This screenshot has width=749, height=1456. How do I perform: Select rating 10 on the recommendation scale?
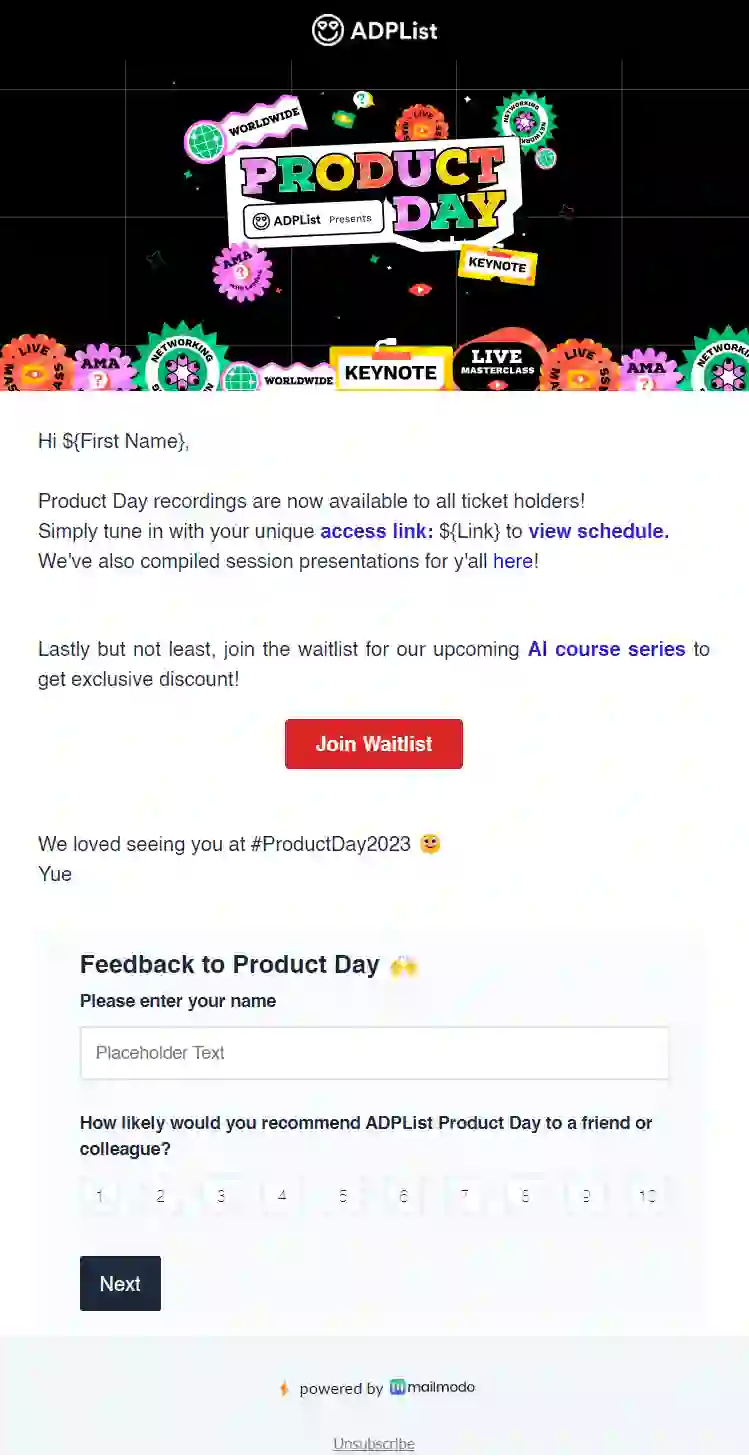pyautogui.click(x=646, y=1195)
